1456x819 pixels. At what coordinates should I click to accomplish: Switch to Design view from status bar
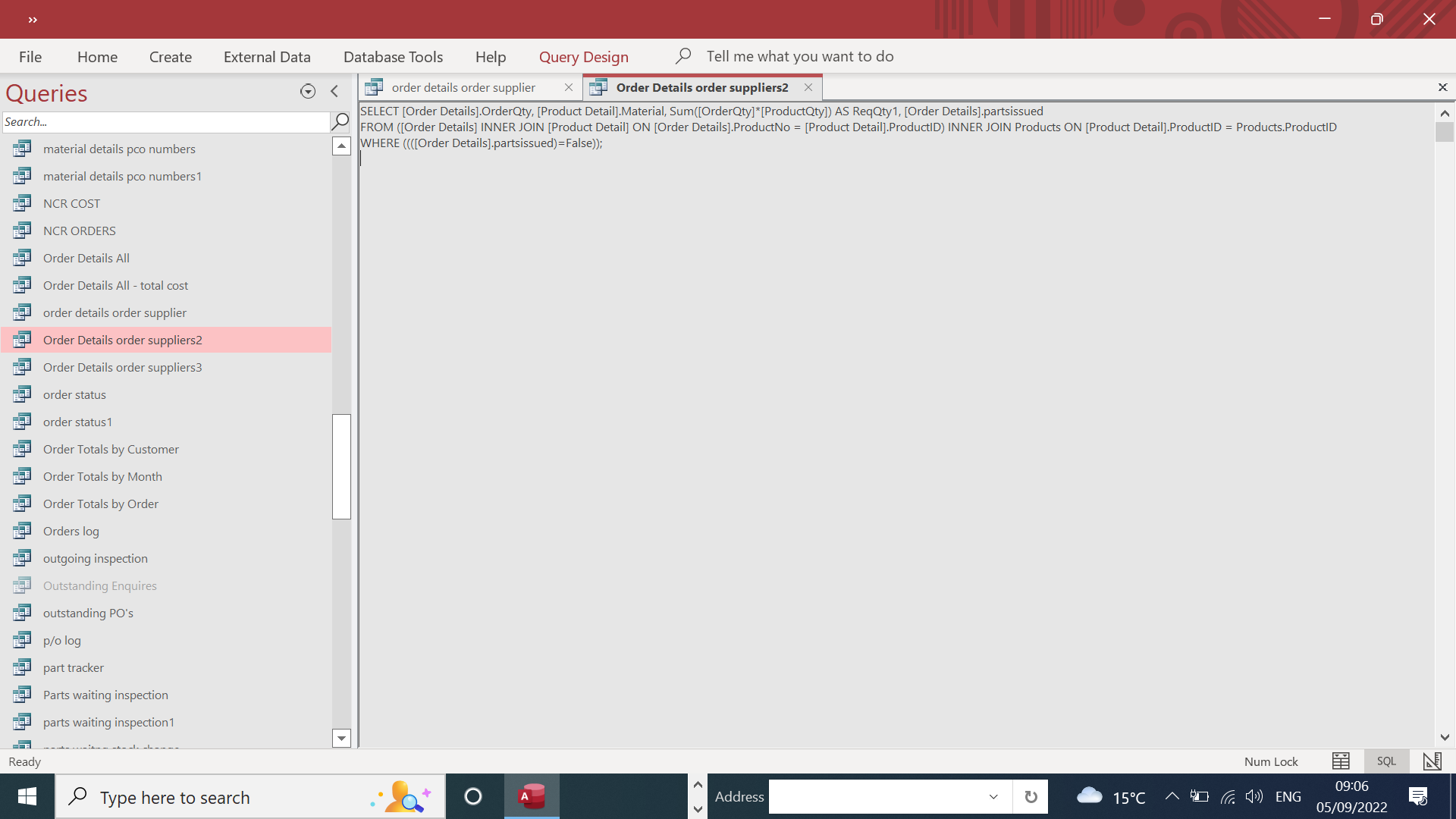point(1432,761)
